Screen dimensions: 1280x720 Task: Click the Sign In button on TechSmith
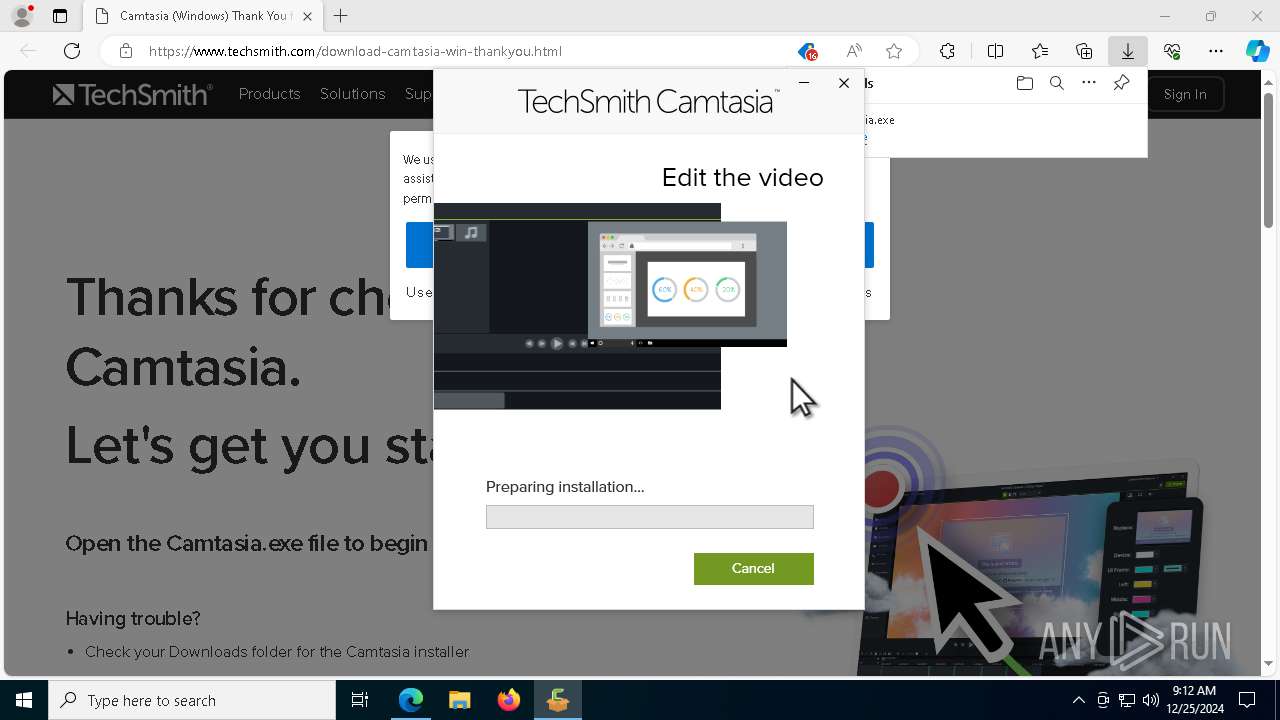(x=1185, y=94)
